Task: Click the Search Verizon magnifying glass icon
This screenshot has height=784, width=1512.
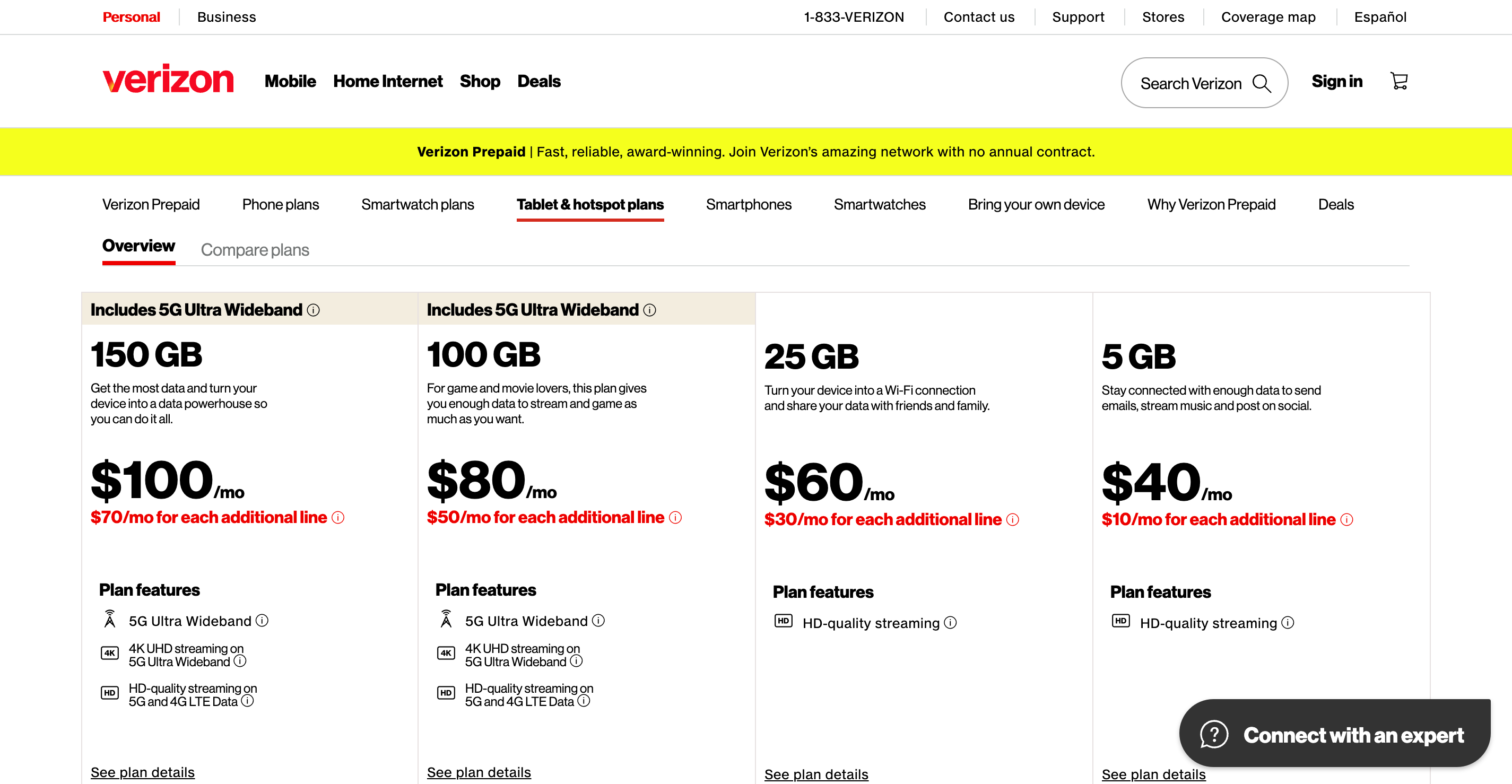Action: pyautogui.click(x=1263, y=82)
